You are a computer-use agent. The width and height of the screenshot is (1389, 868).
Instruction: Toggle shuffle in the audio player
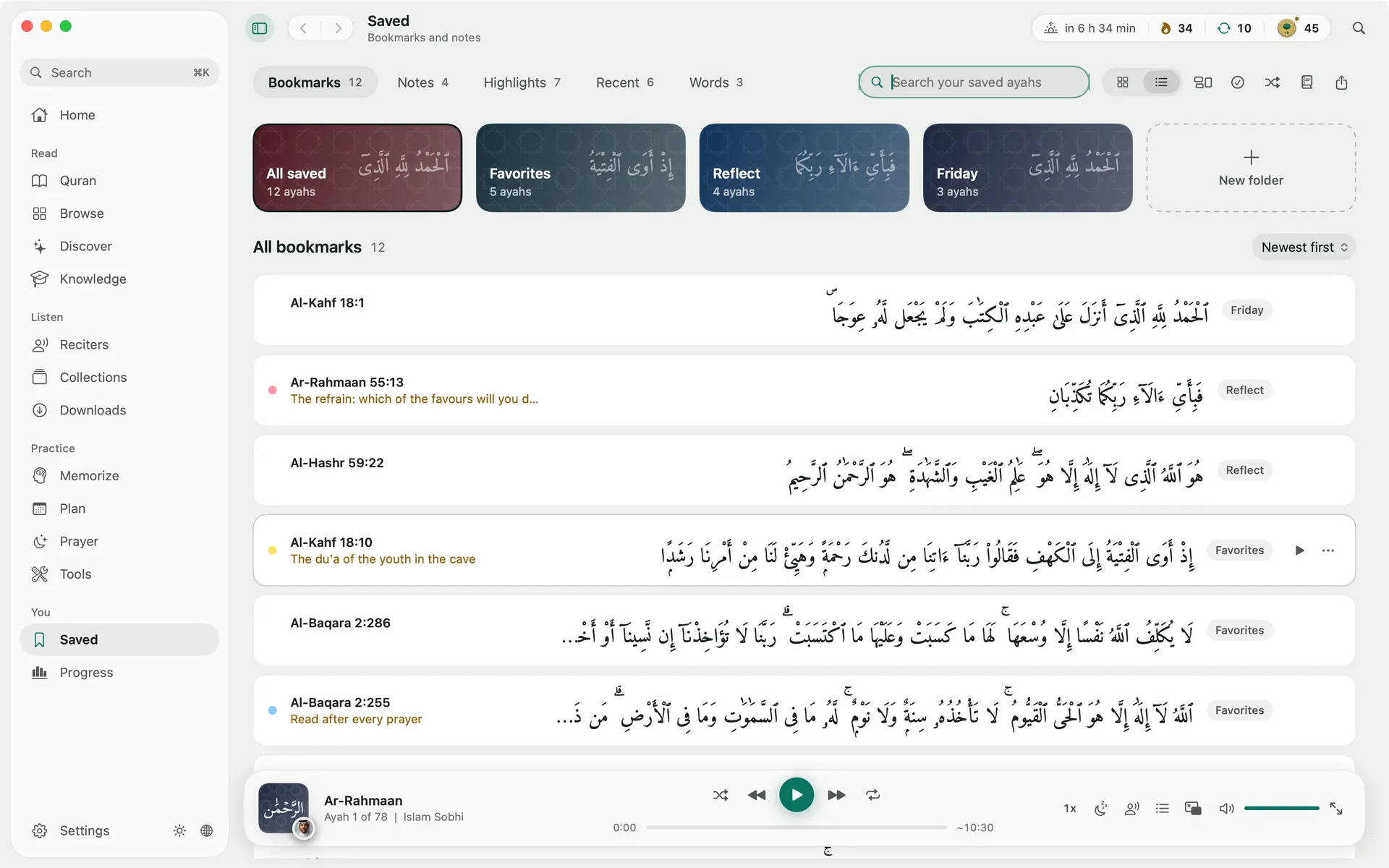coord(721,795)
